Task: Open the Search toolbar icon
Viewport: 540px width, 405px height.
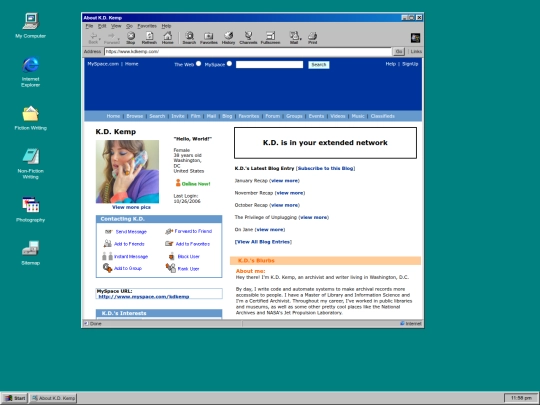Action: click(x=189, y=38)
